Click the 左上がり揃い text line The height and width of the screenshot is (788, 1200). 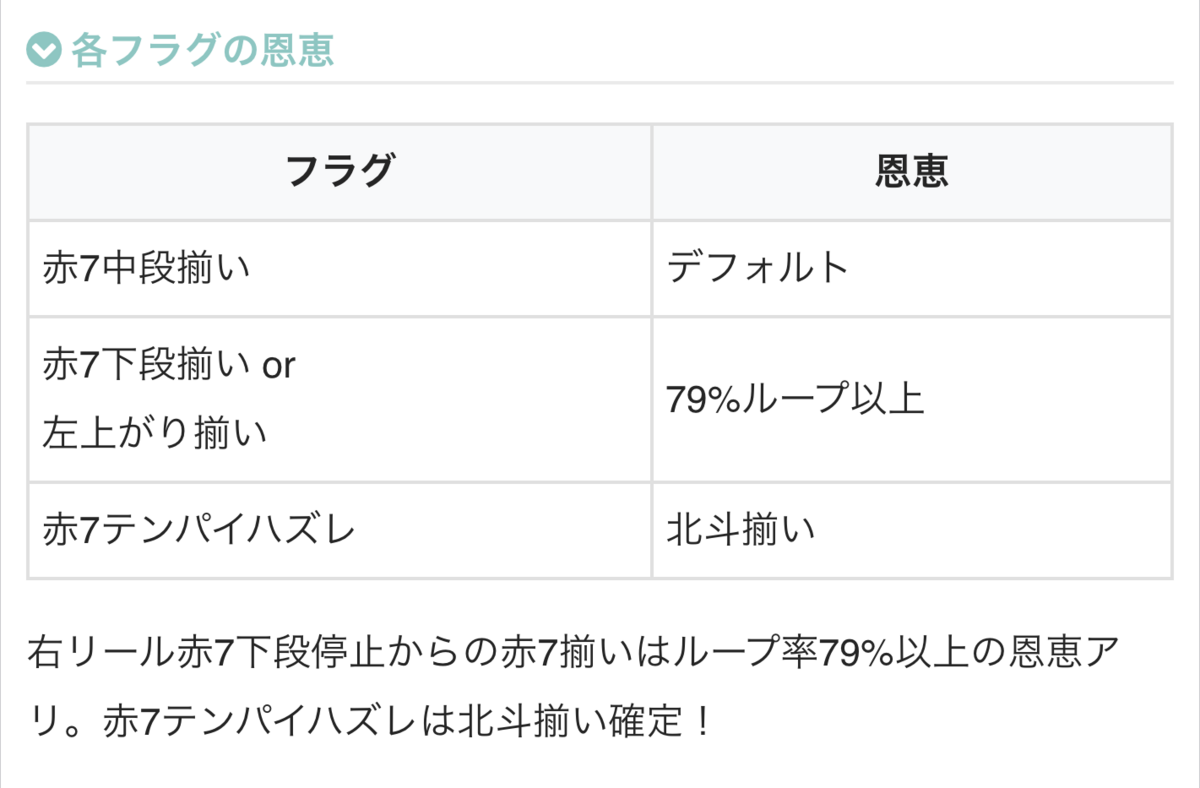[154, 432]
